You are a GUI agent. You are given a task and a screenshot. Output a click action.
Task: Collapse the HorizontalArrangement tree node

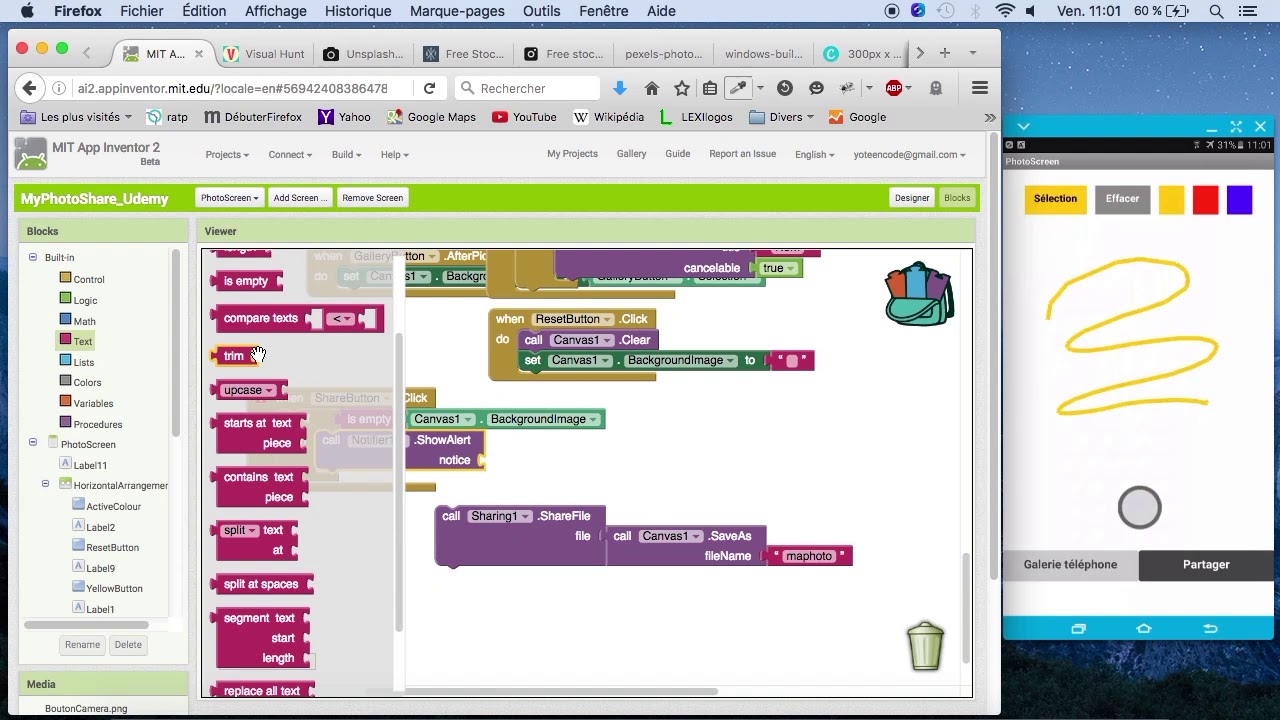point(45,484)
